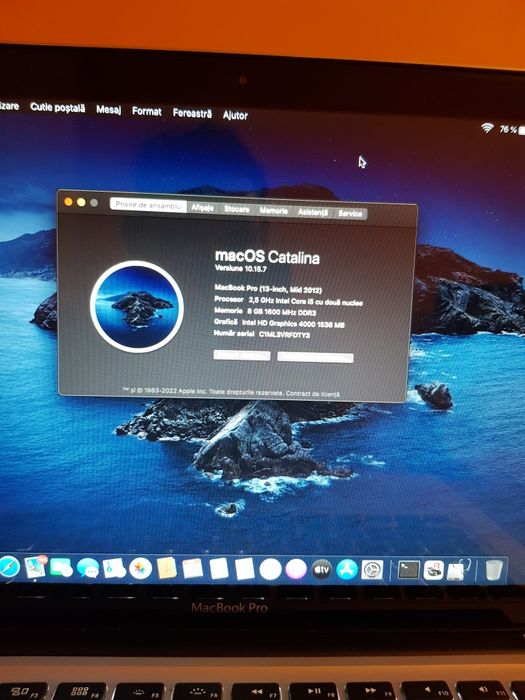Open the Ajutor menu
This screenshot has height=700, width=525.
235,115
